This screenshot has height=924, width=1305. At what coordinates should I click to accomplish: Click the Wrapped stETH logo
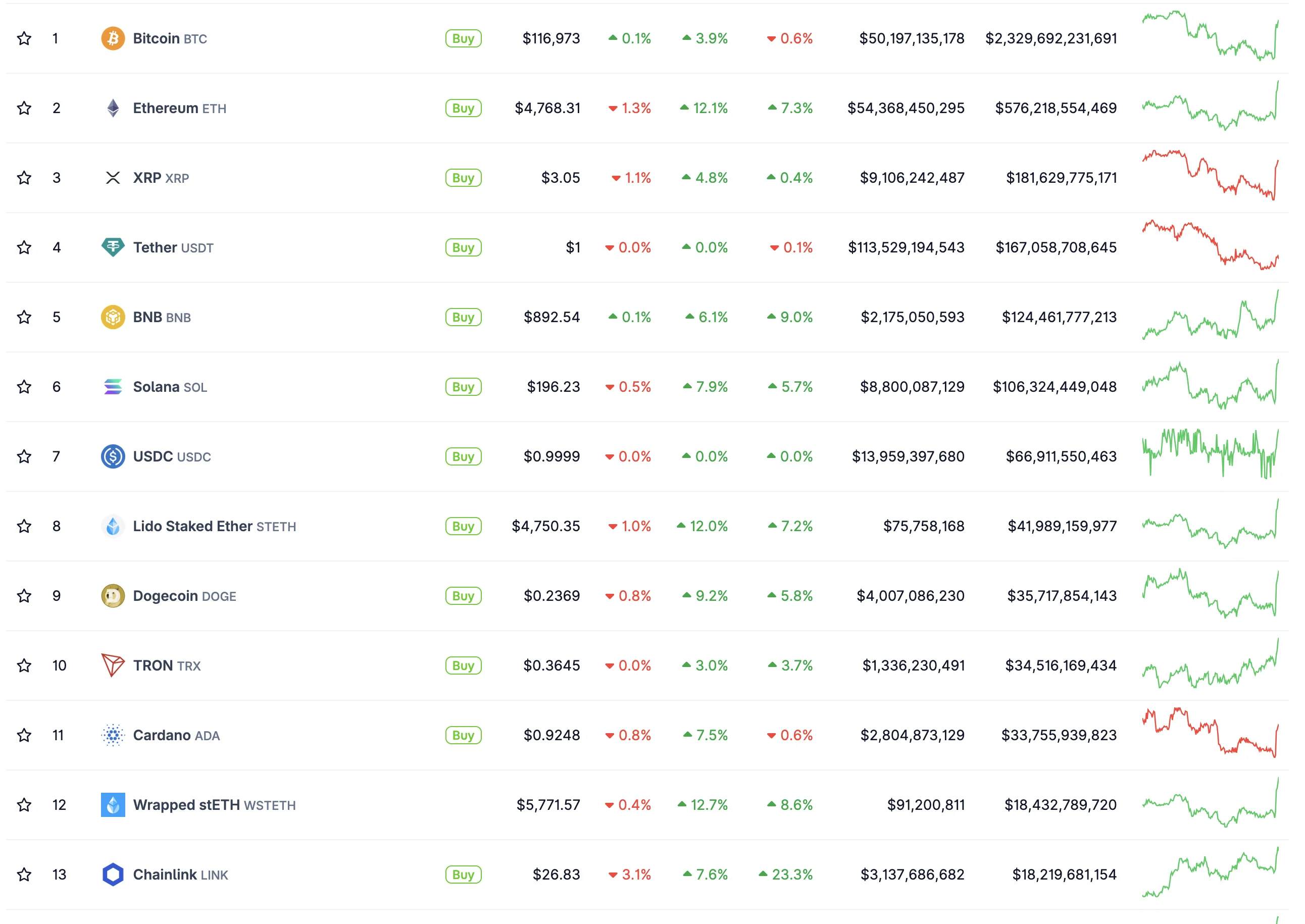pos(113,805)
